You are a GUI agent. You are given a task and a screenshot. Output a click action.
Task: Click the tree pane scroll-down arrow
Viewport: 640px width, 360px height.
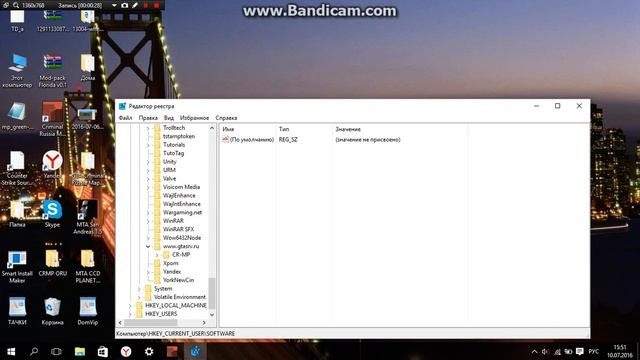212,315
